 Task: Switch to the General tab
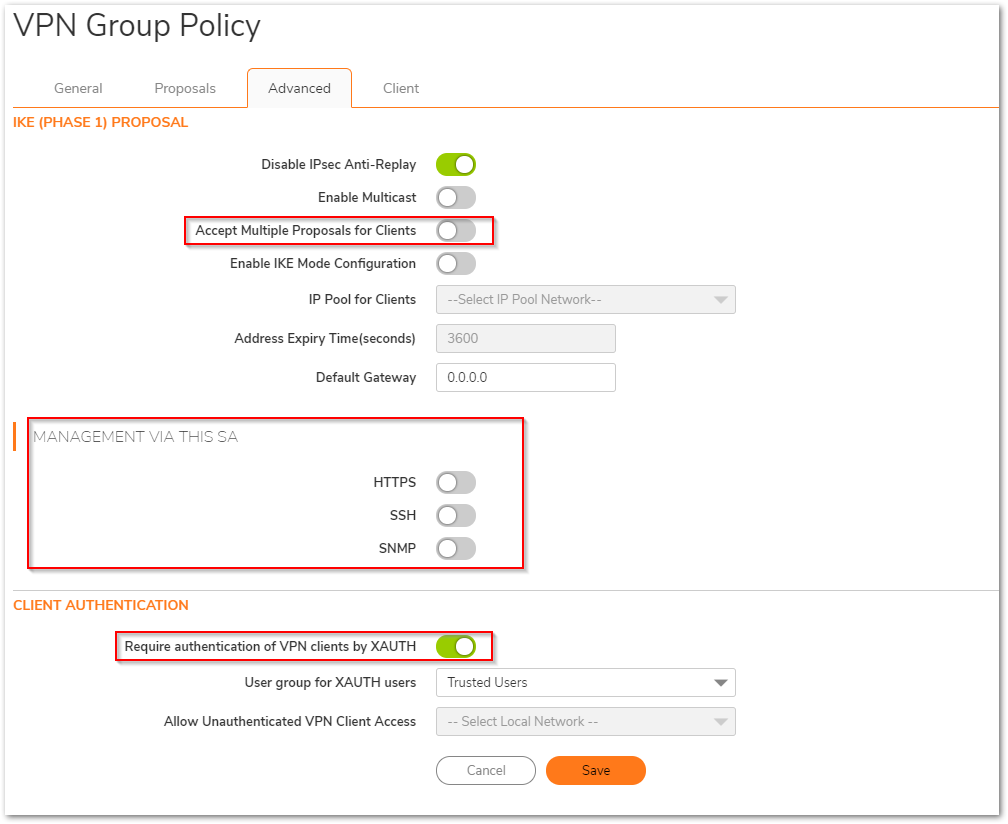[x=78, y=88]
